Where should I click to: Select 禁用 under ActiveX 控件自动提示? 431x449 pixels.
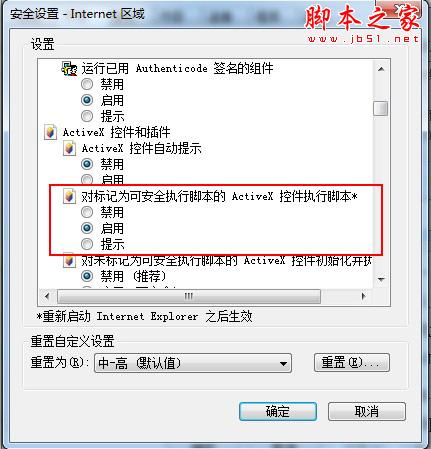(x=87, y=164)
